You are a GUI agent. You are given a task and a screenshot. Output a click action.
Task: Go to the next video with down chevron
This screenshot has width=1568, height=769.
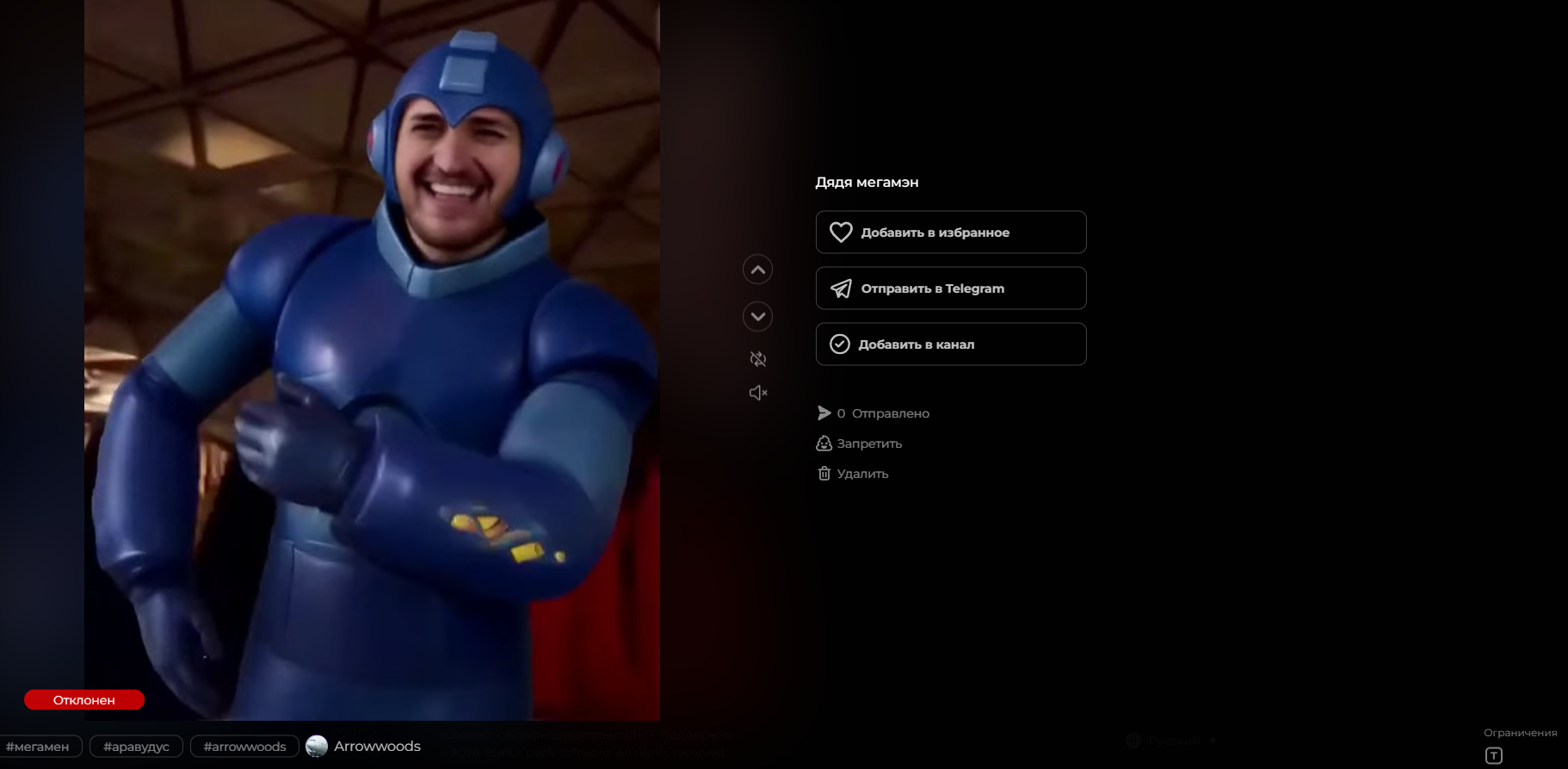pyautogui.click(x=757, y=317)
